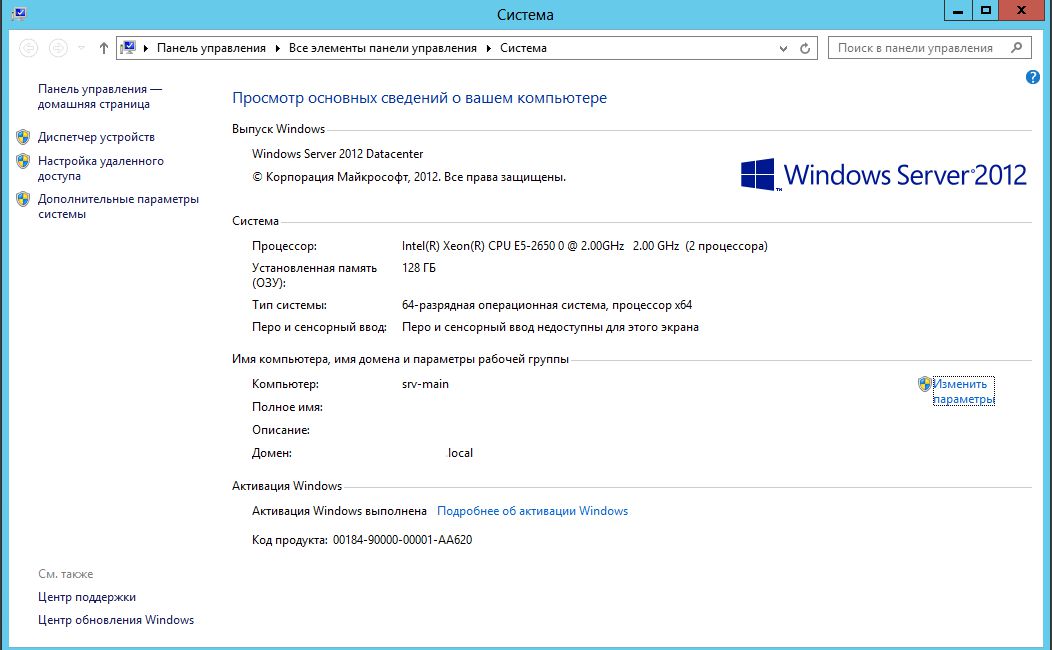Open Подробнее об активации Windows link

pyautogui.click(x=533, y=511)
